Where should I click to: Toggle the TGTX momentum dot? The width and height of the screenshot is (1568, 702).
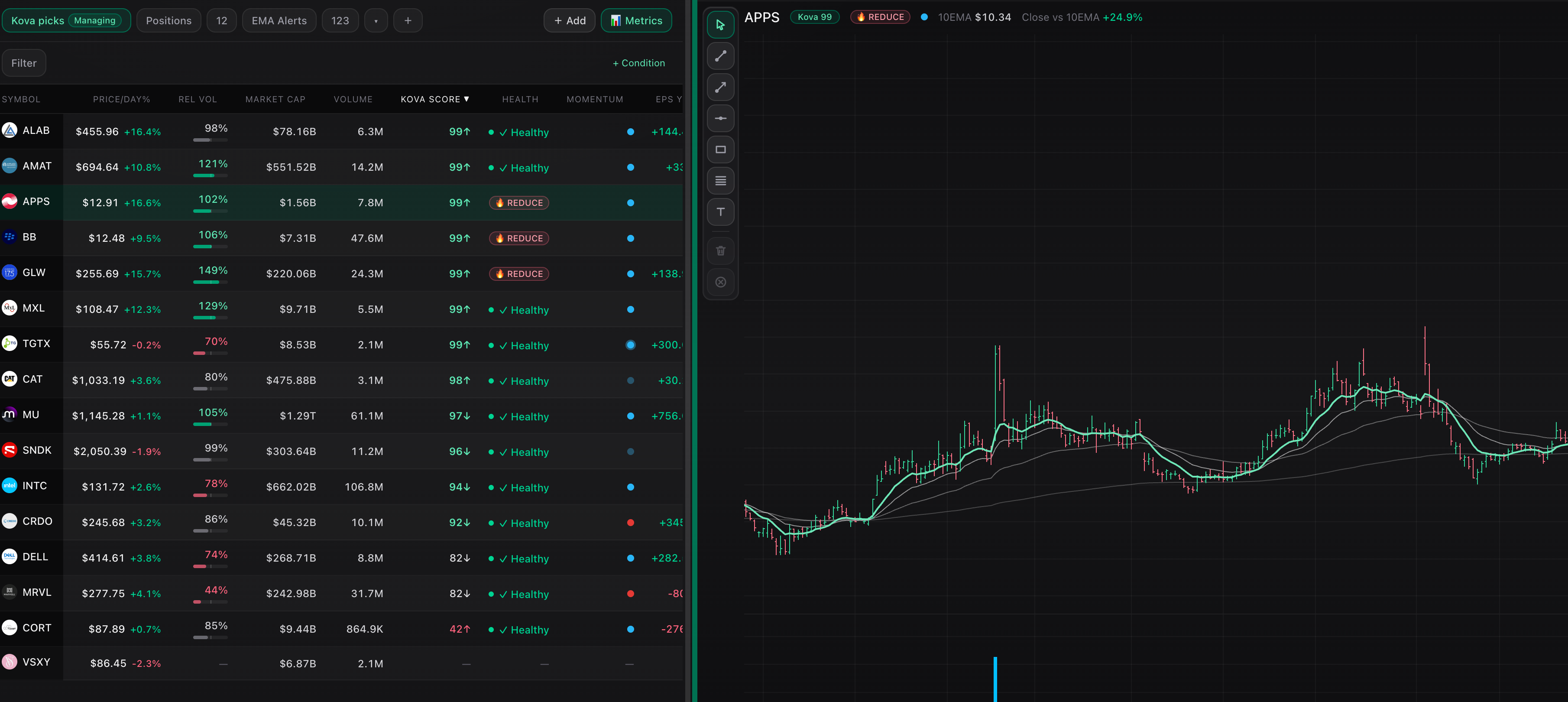[x=630, y=344]
